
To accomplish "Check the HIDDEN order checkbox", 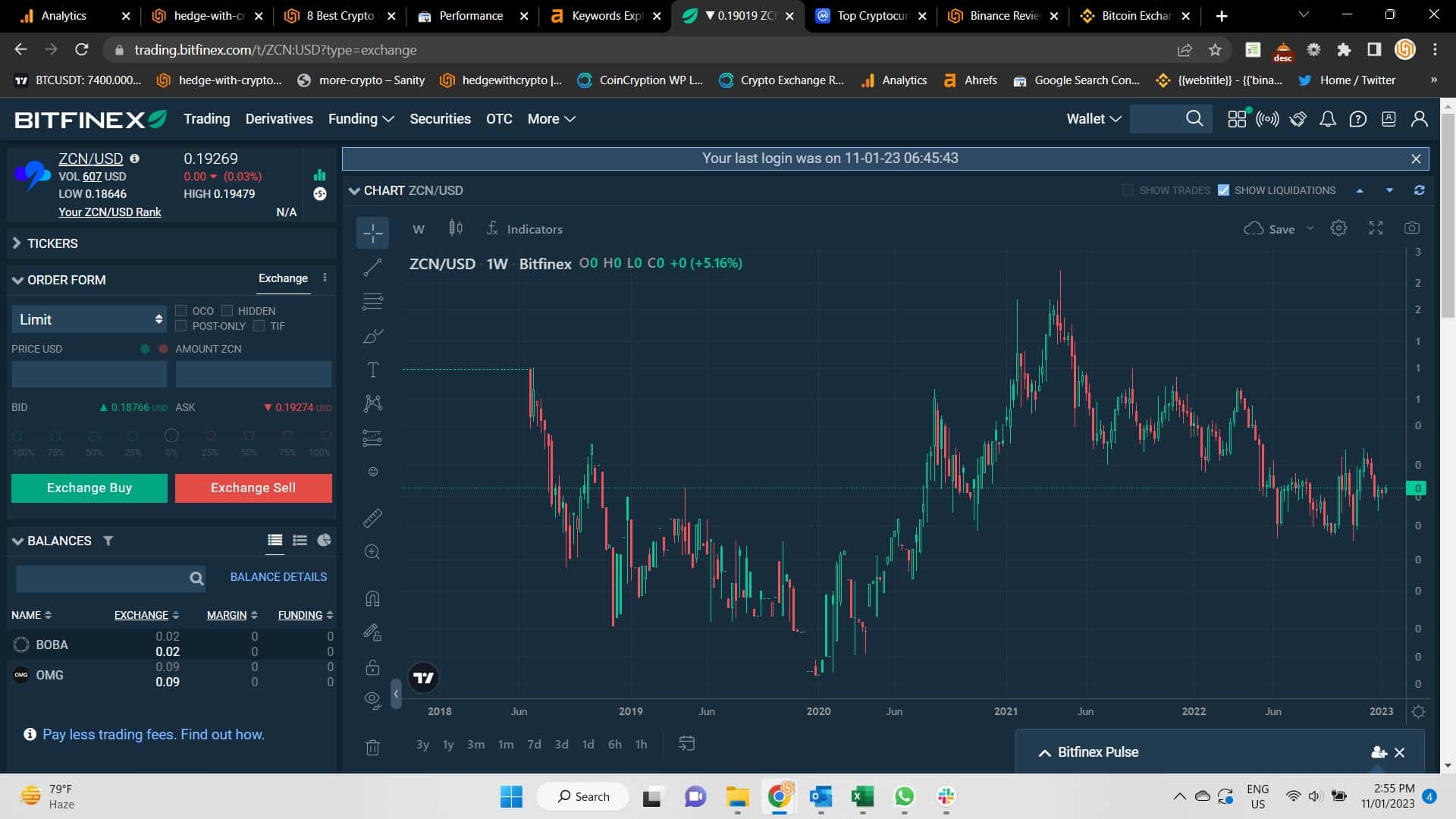I will coord(228,310).
